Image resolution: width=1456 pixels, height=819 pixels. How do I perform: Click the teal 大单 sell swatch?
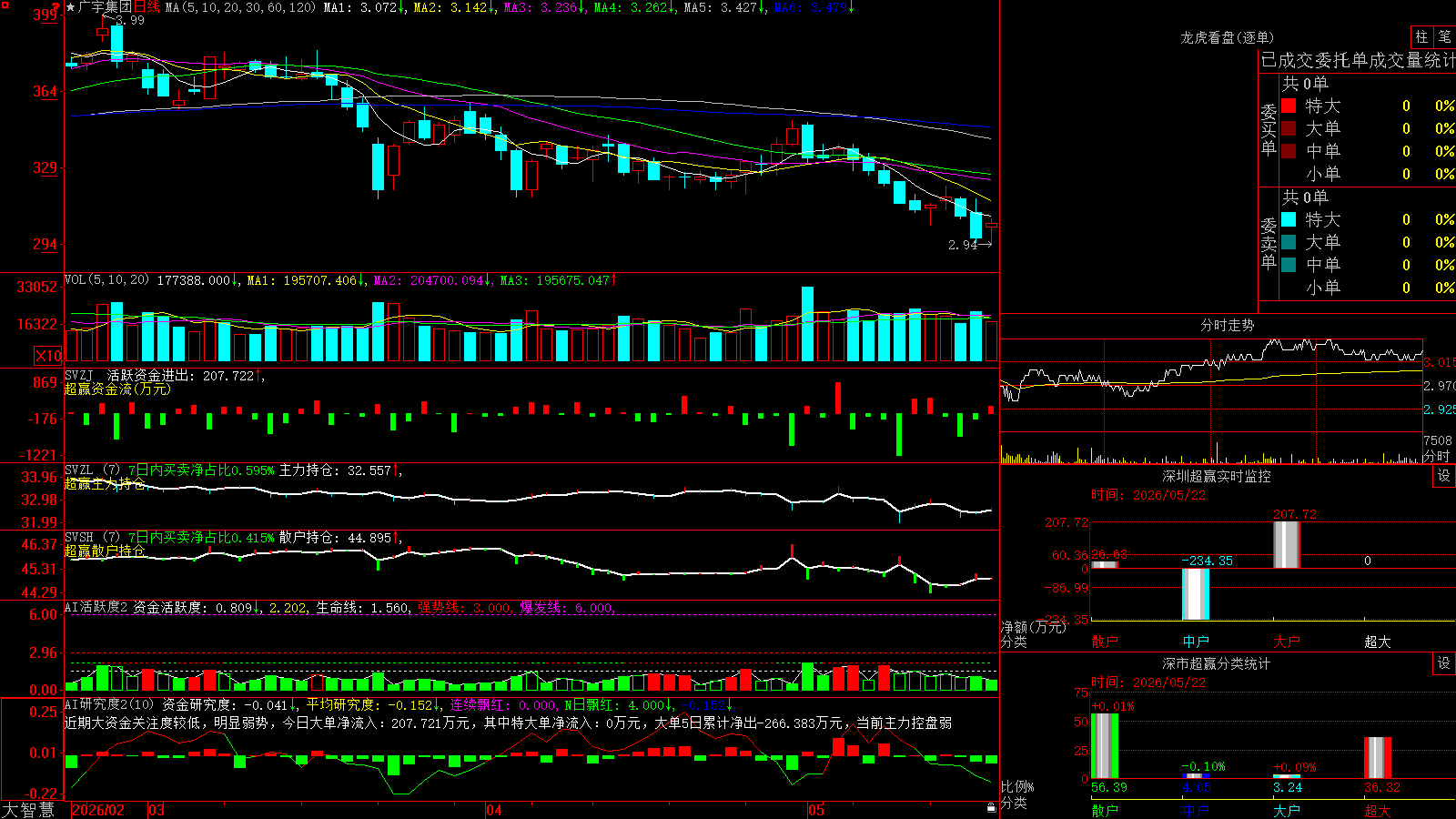[1289, 242]
